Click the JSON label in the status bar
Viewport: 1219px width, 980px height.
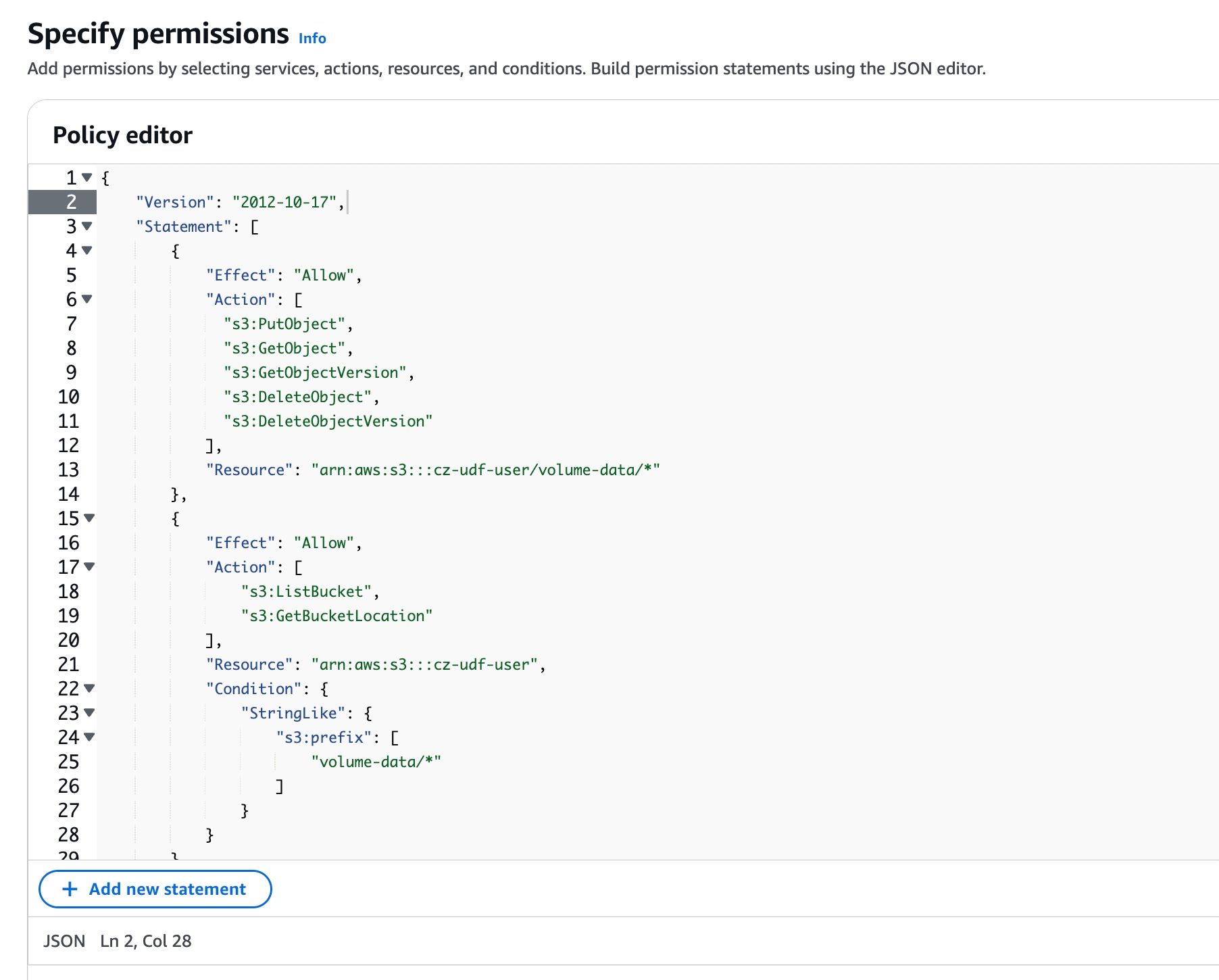point(64,941)
